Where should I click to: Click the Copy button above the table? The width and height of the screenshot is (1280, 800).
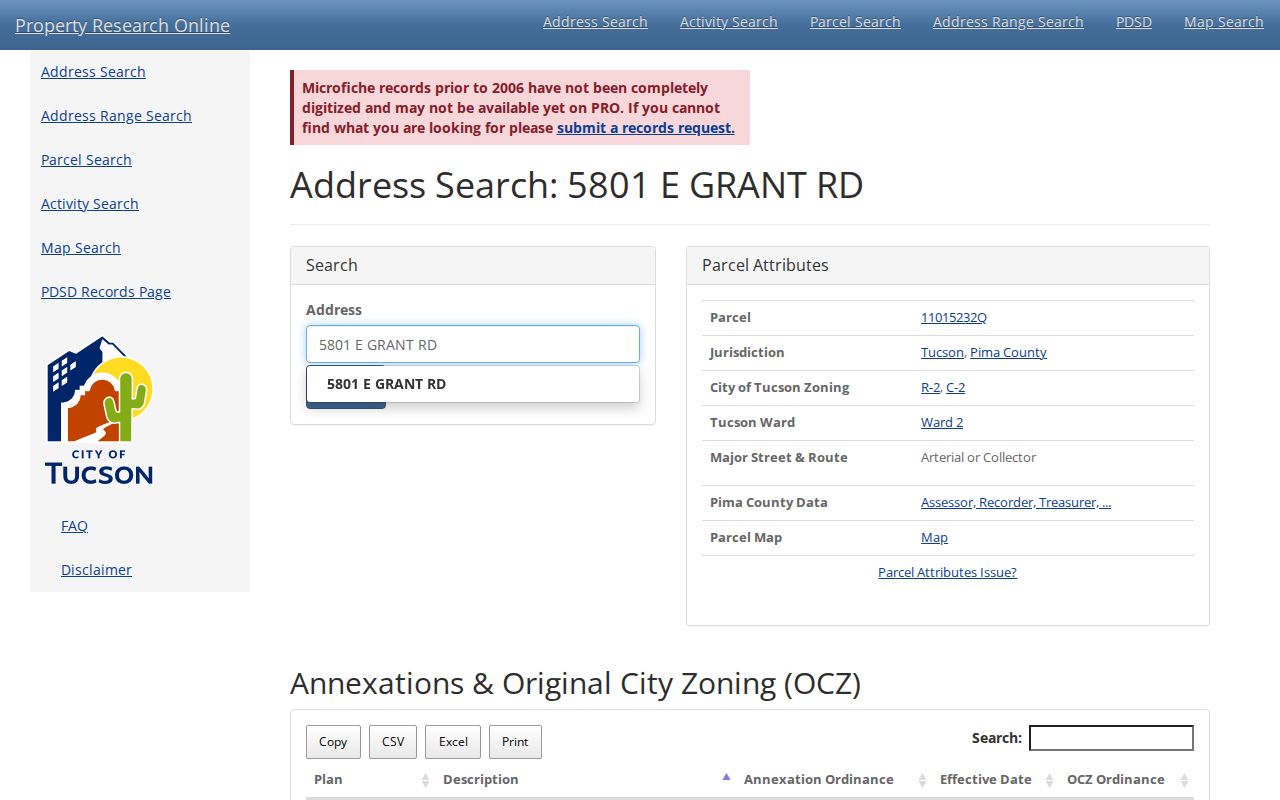pyautogui.click(x=333, y=742)
